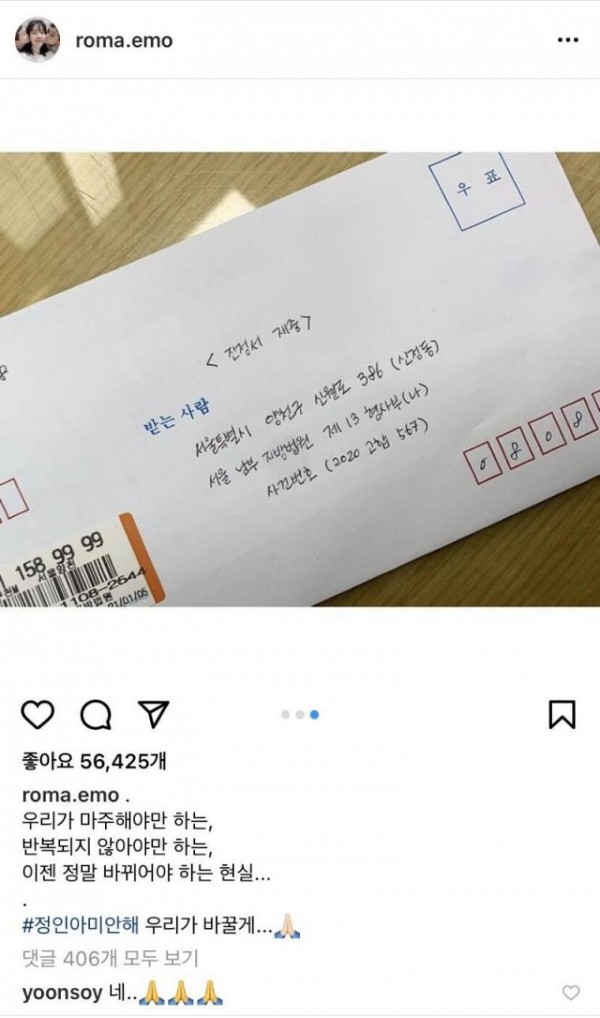Open #정인아미안해 hashtag
This screenshot has width=600, height=1018.
click(80, 924)
